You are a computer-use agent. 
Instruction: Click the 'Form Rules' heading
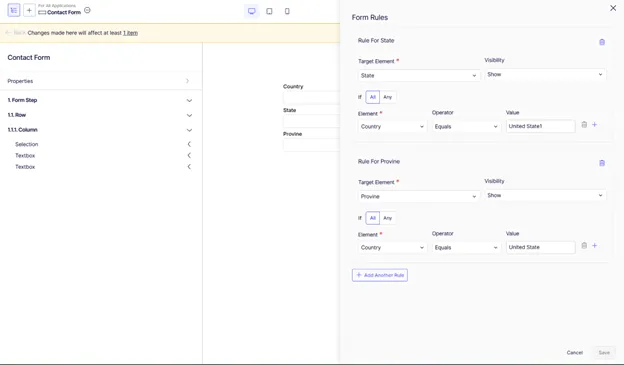(370, 18)
